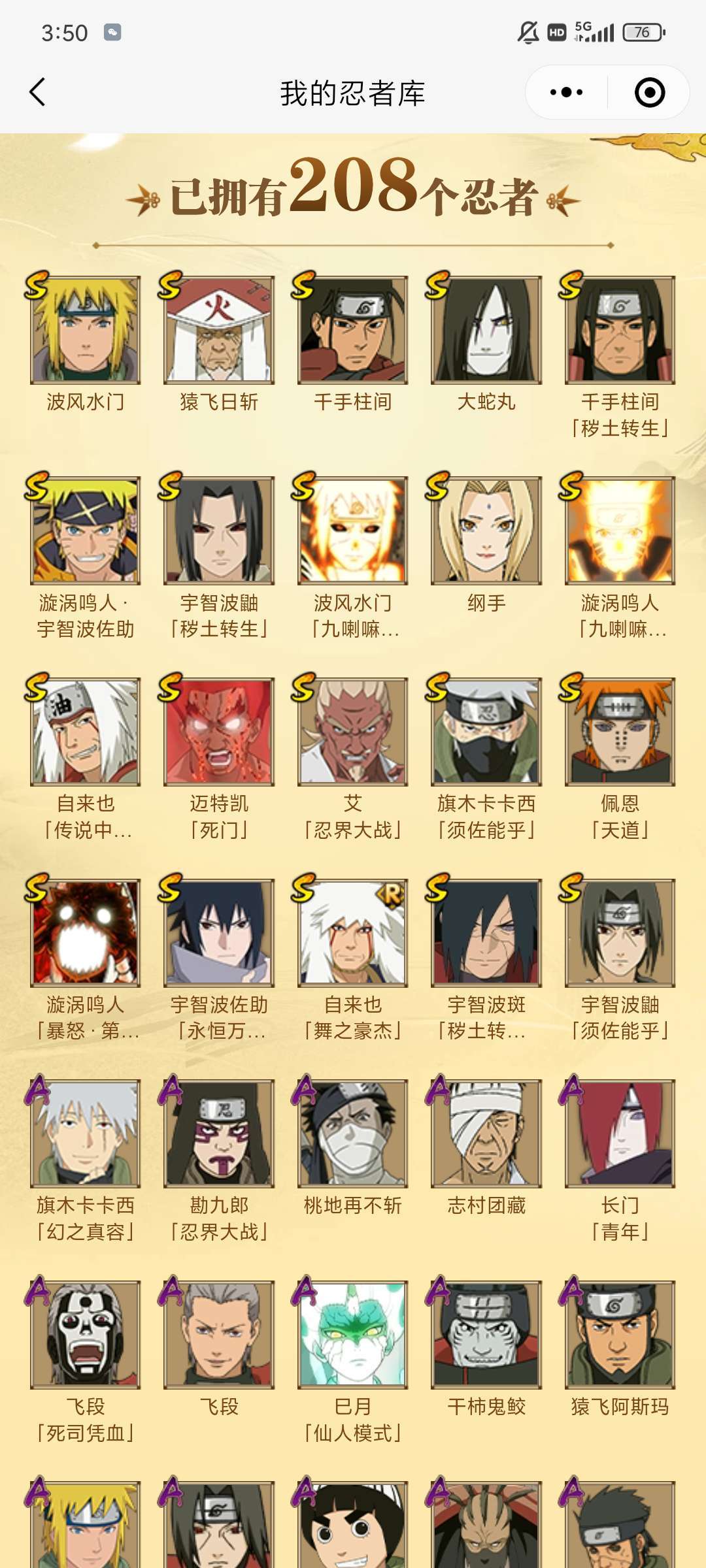
Task: Select 猿飞日斩 ninja portrait
Action: click(x=219, y=330)
